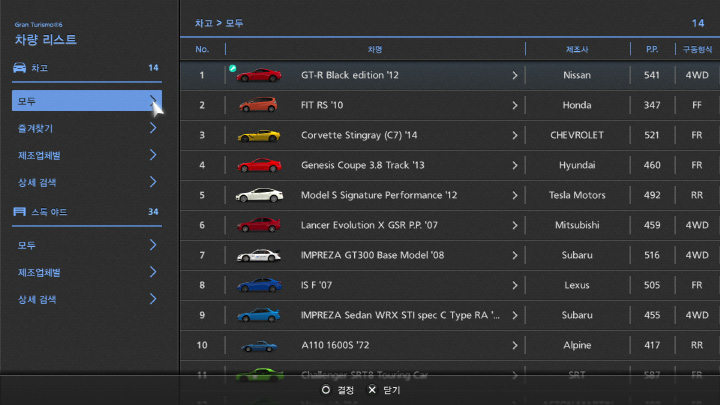Image resolution: width=720 pixels, height=405 pixels.
Task: Click the yellow Corvette Stingray car icon
Action: pos(258,135)
